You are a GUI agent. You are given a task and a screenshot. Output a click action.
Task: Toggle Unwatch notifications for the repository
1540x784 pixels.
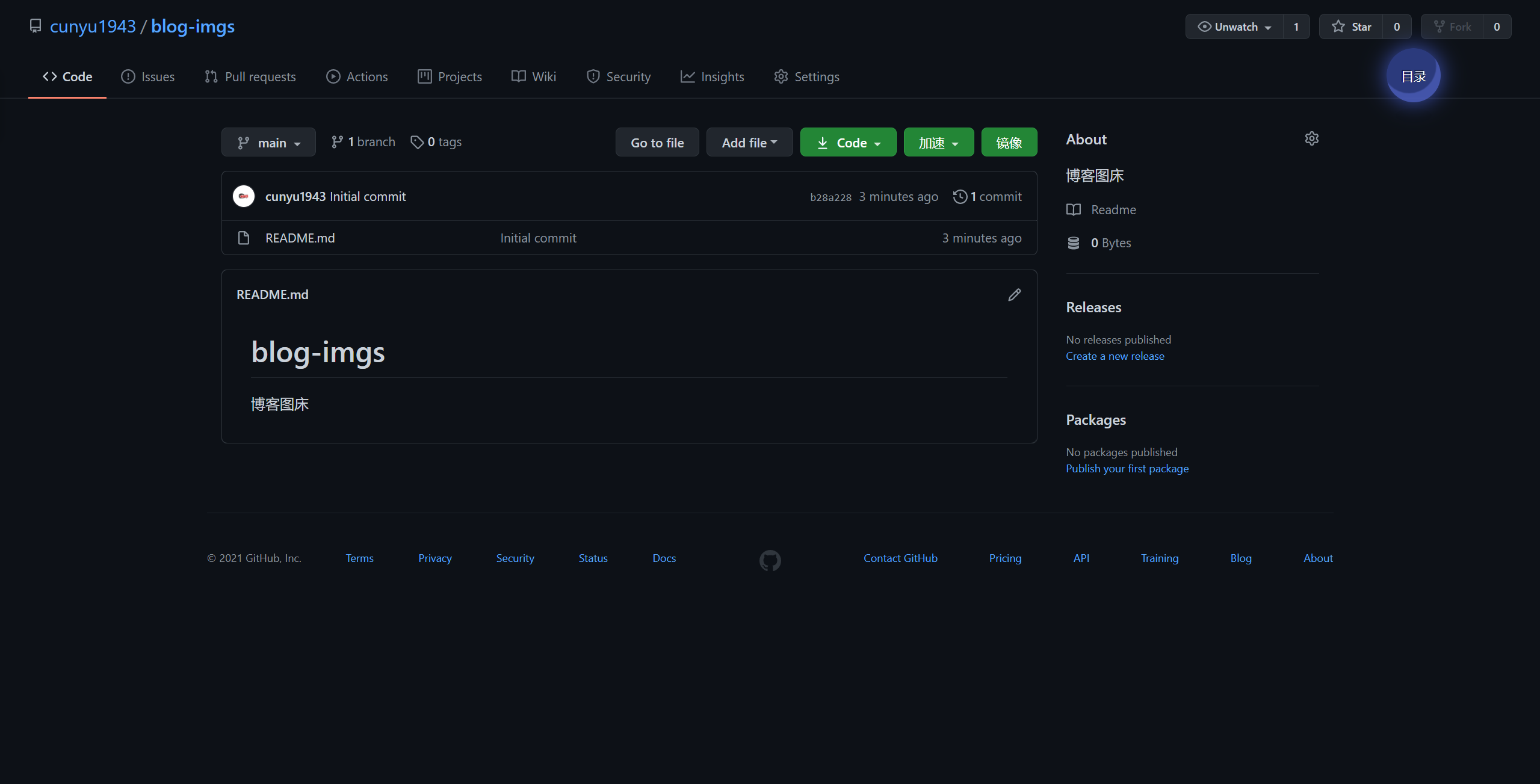point(1234,26)
